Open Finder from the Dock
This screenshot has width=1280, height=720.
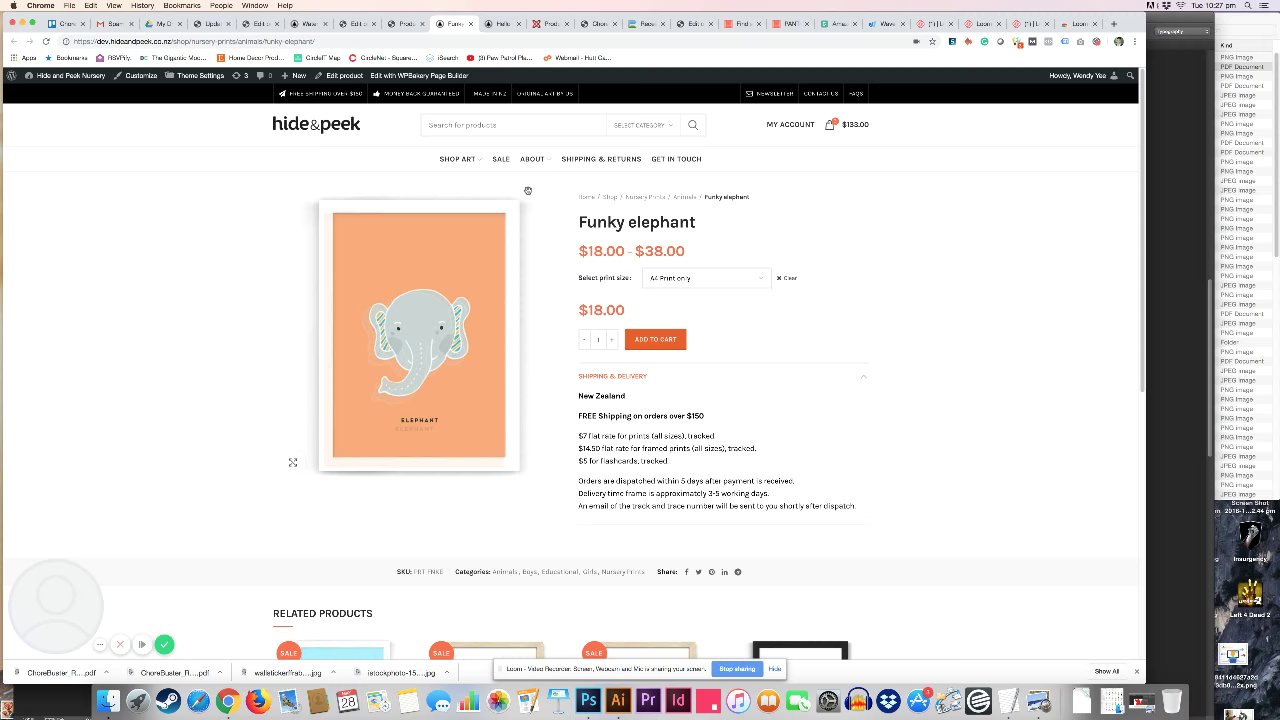coord(108,701)
